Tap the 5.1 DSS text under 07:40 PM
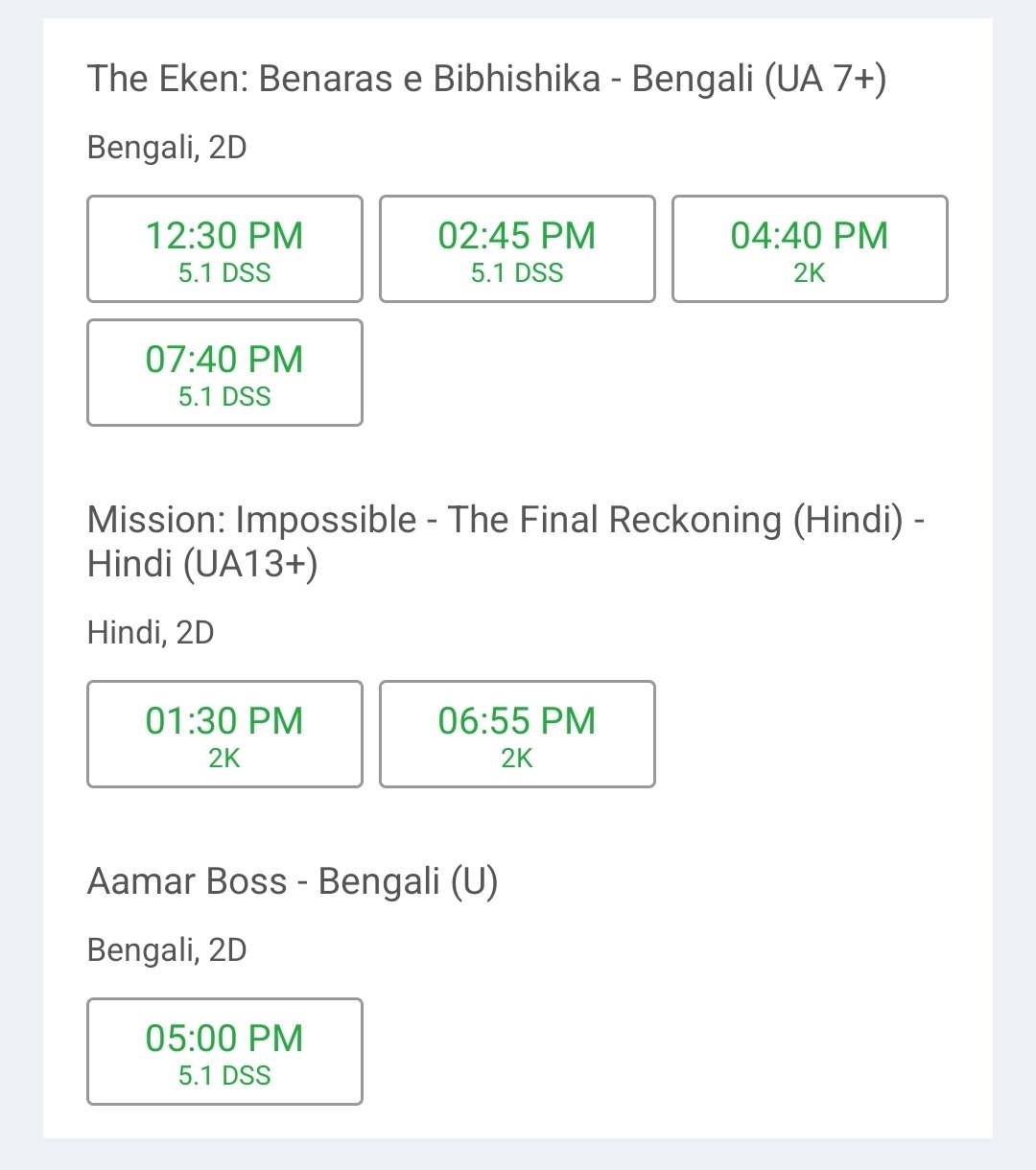Image resolution: width=1036 pixels, height=1170 pixels. pos(224,397)
